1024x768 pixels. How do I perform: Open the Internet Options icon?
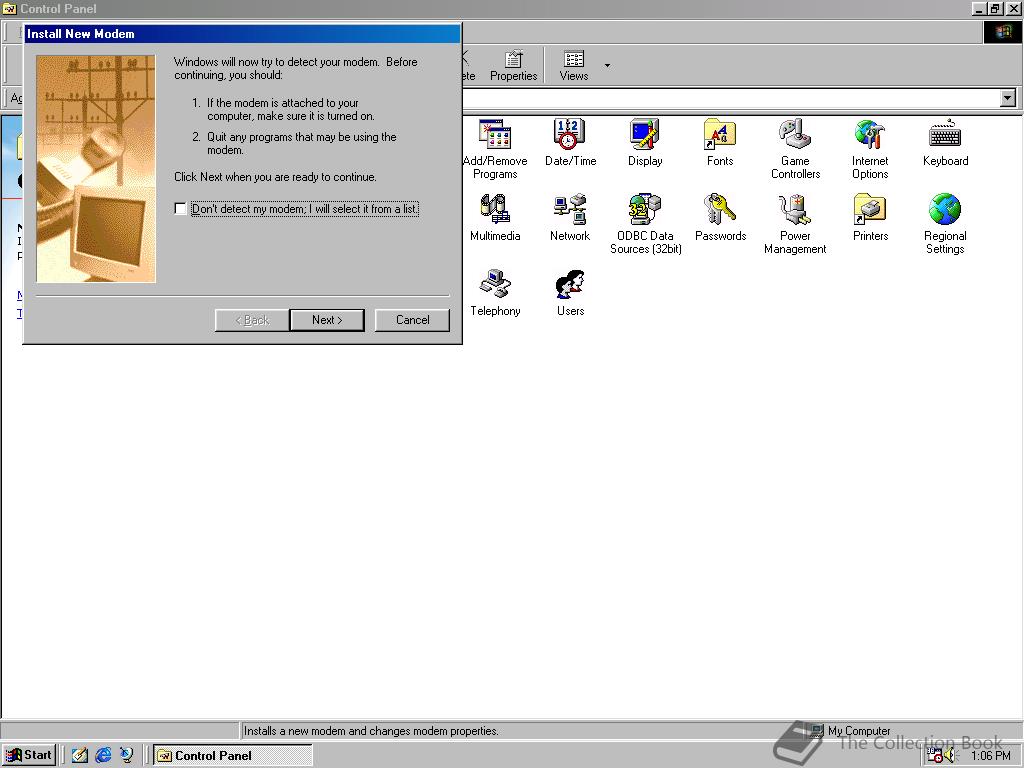coord(870,149)
